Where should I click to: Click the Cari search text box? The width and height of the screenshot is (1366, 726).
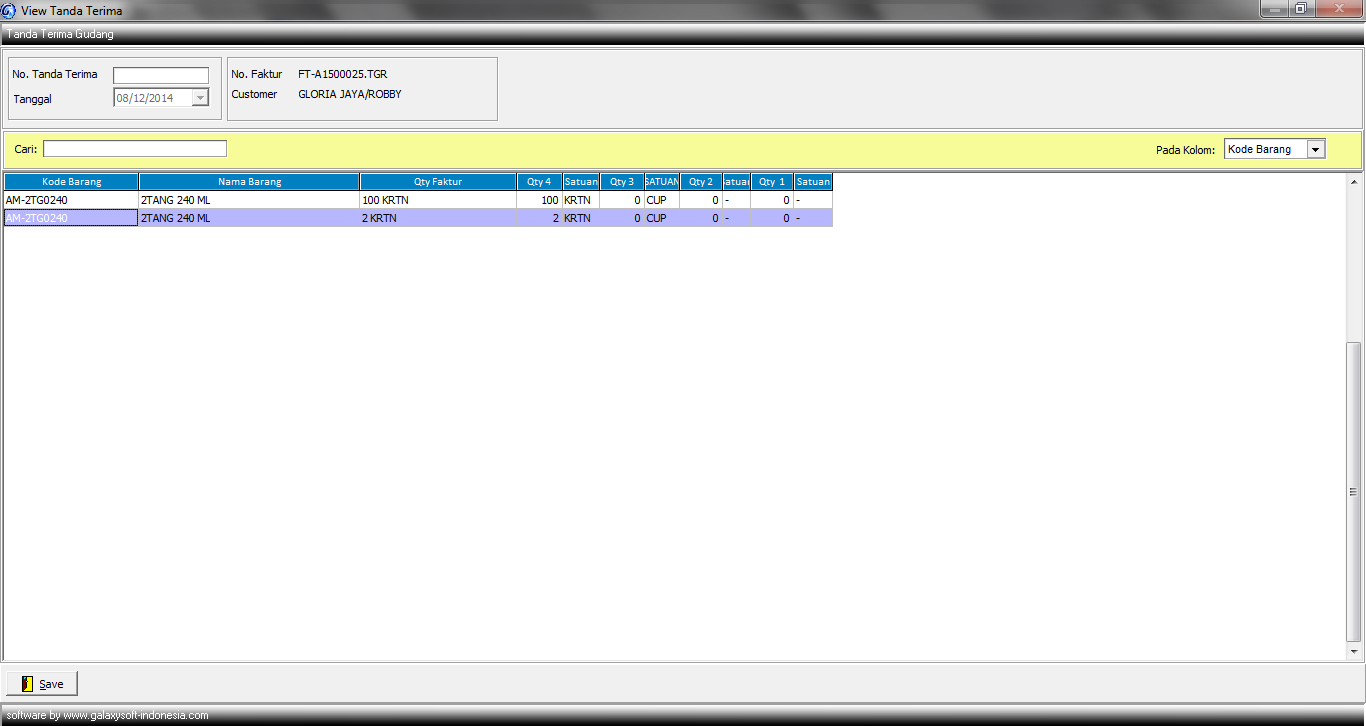(x=135, y=149)
